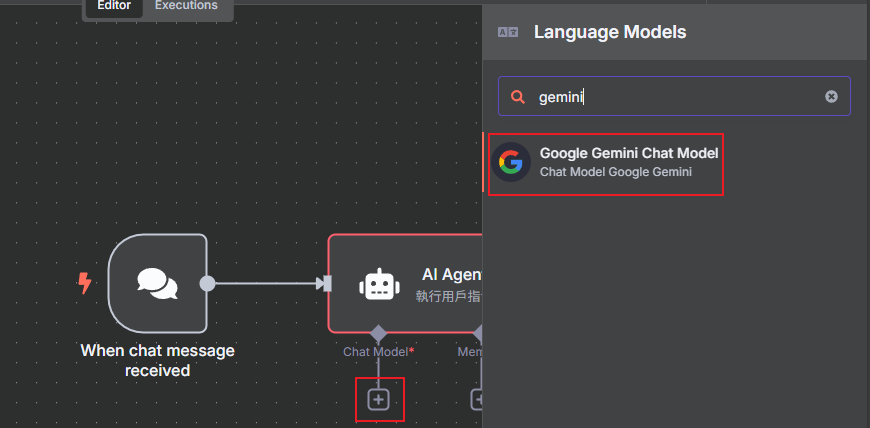Click the Google G logo icon
Image resolution: width=870 pixels, height=428 pixels.
tap(511, 162)
